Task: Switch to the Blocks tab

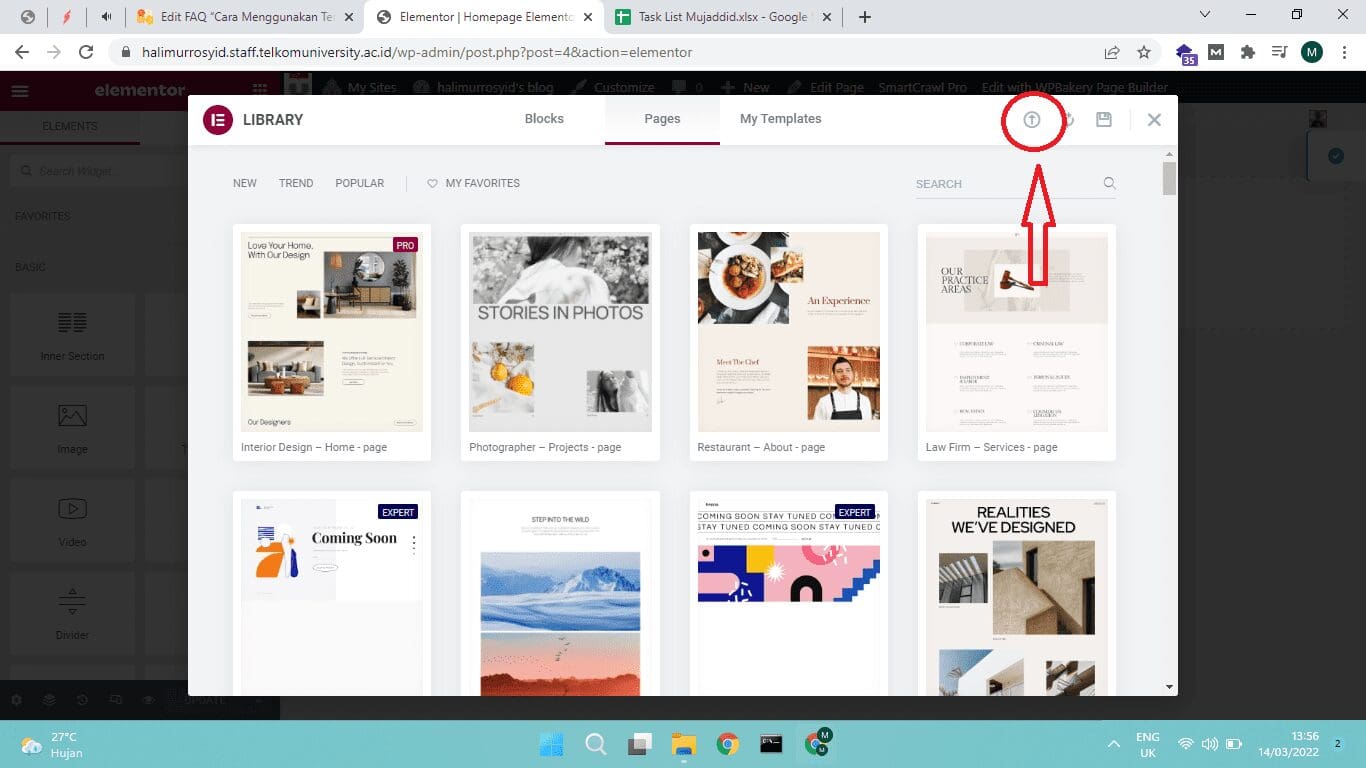Action: coord(544,118)
